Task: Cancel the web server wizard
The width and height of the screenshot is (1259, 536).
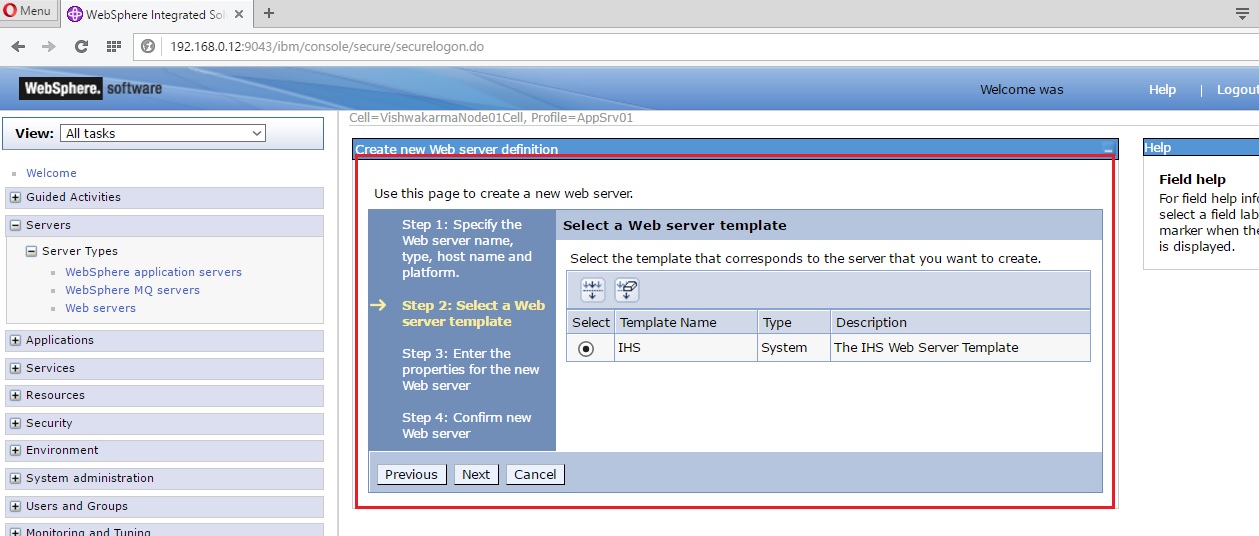Action: [x=535, y=474]
